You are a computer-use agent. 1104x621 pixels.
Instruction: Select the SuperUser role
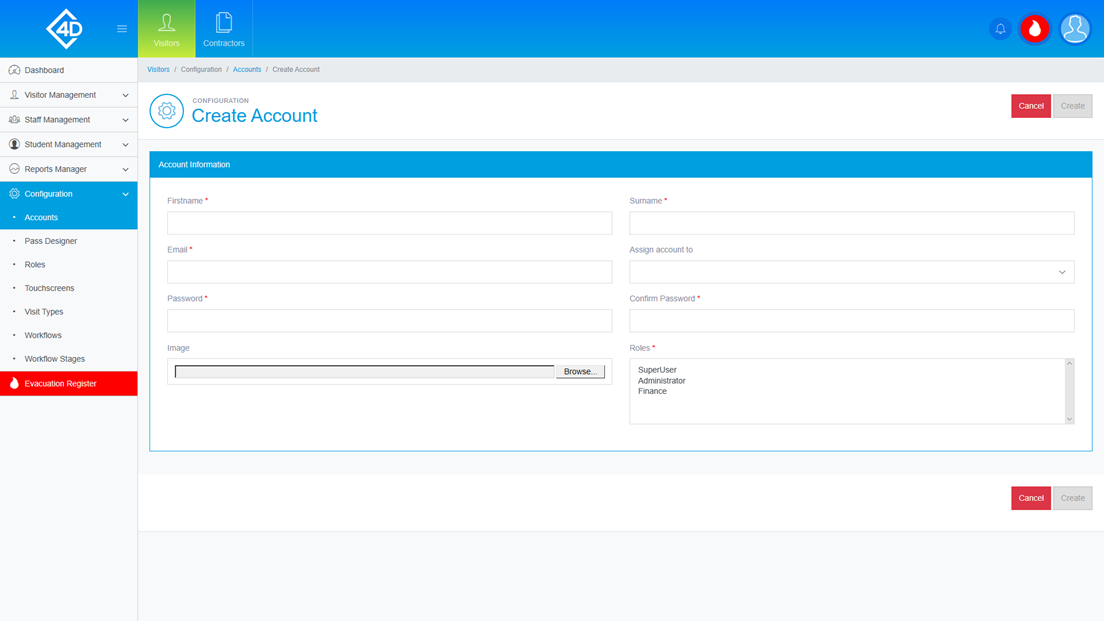click(657, 370)
